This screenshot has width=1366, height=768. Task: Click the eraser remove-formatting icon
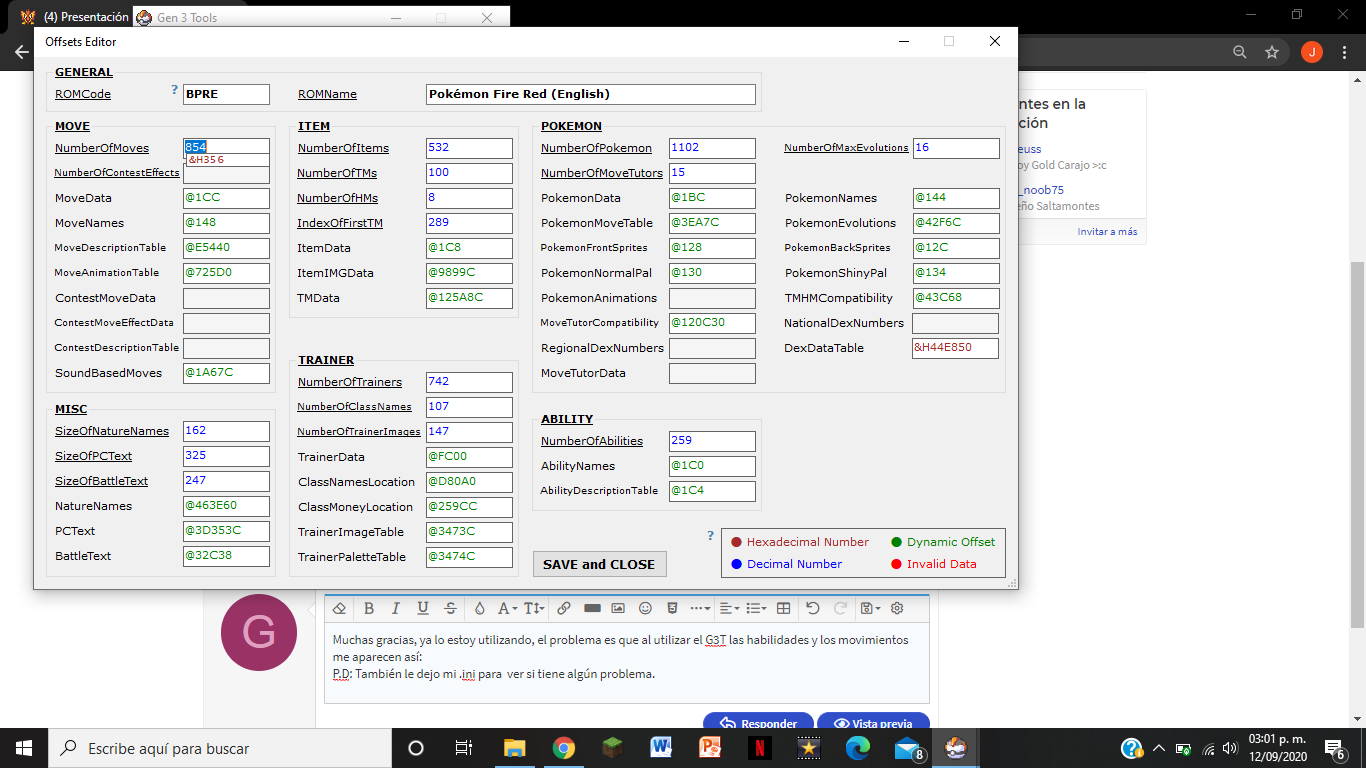pos(339,608)
